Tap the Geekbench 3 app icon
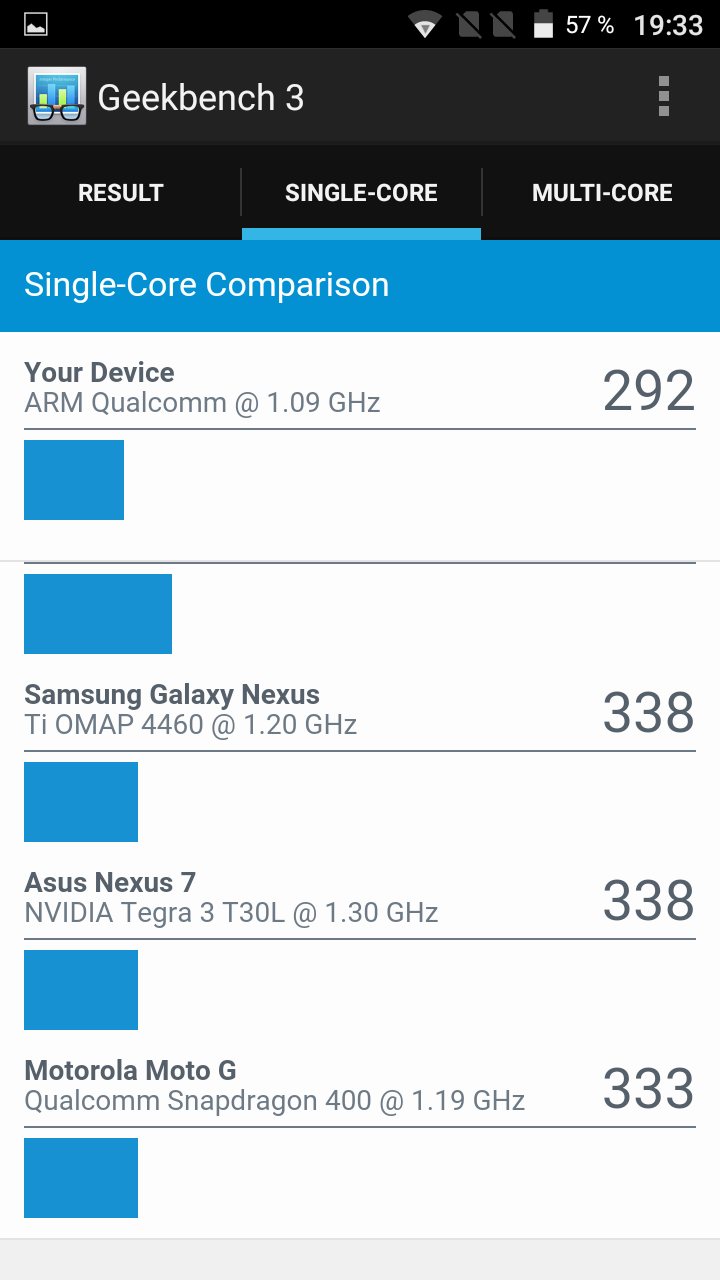This screenshot has width=720, height=1280. click(57, 97)
